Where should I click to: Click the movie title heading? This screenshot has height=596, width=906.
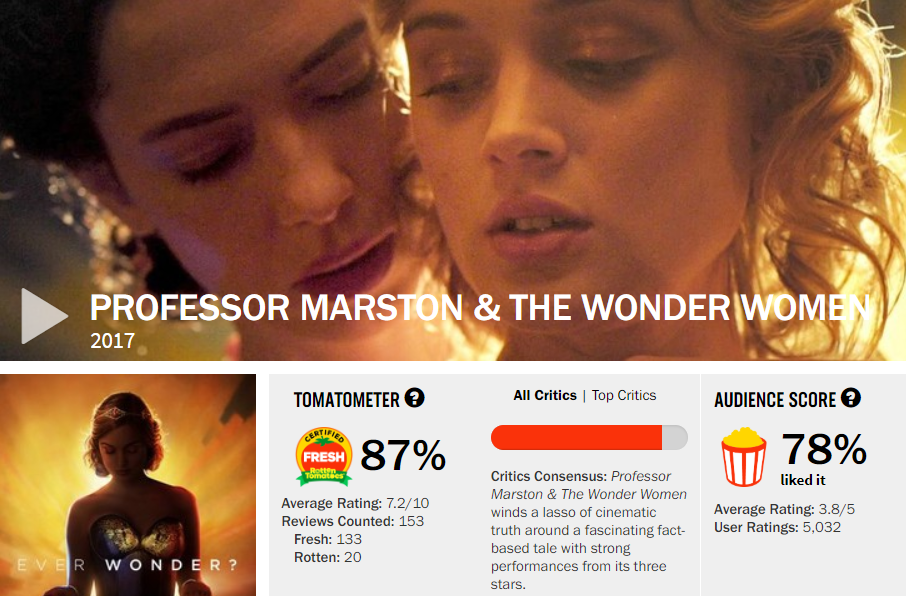[x=480, y=308]
